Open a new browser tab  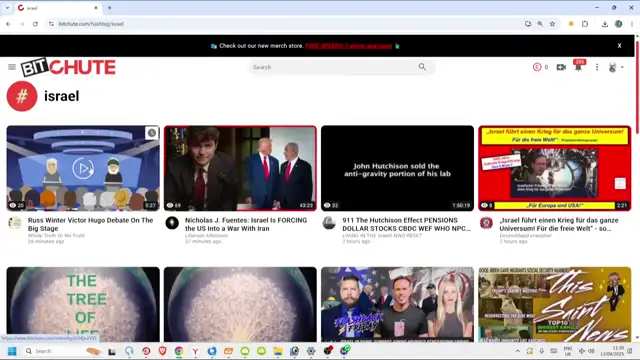tap(109, 8)
